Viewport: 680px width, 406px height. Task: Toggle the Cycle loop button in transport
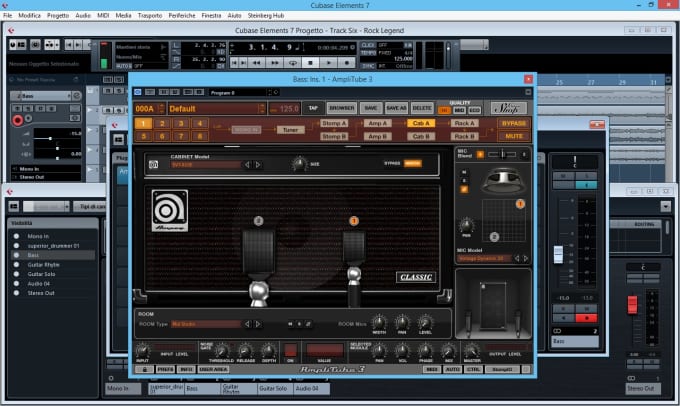pos(293,63)
